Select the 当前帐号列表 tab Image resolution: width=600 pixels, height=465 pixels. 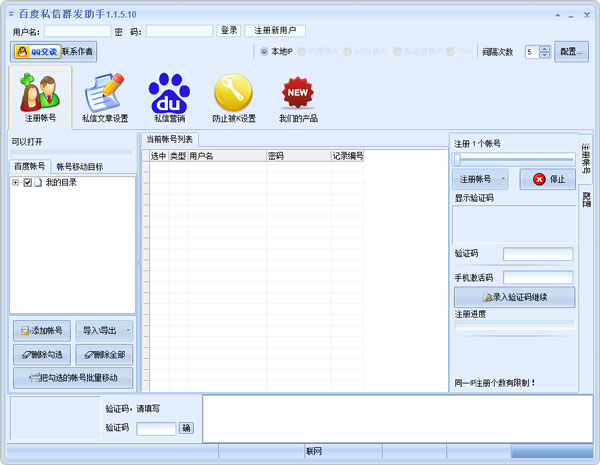(x=170, y=139)
